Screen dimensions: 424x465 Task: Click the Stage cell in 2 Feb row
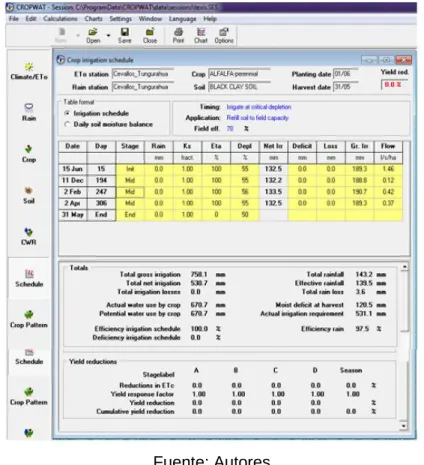(130, 192)
